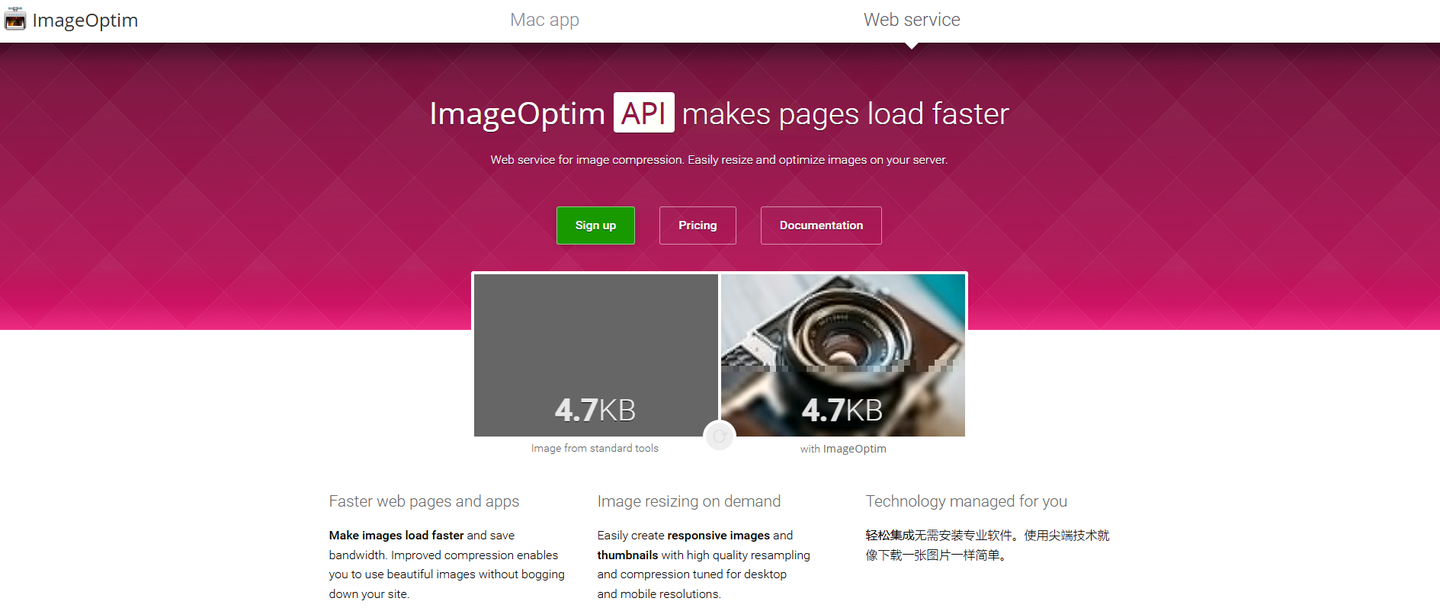This screenshot has width=1440, height=611.
Task: Open the Pricing page
Action: 698,225
